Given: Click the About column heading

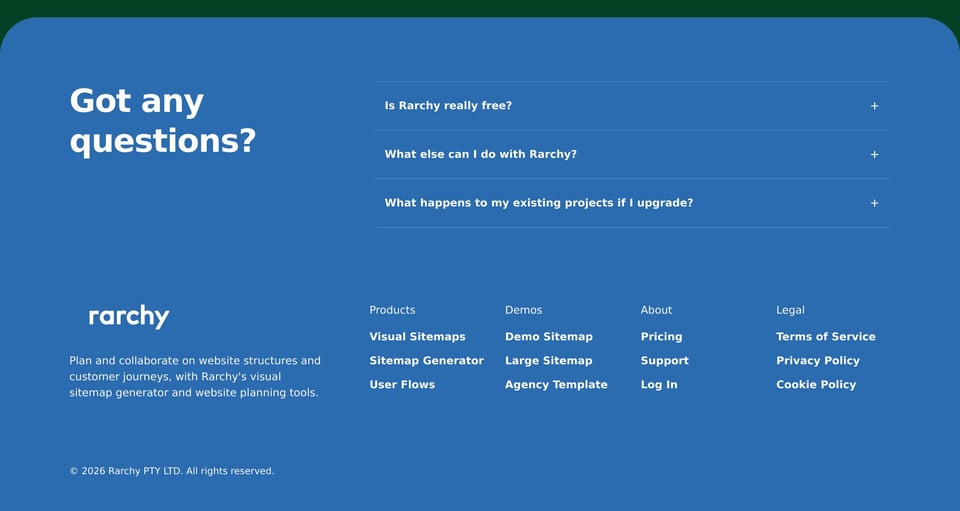Looking at the screenshot, I should (x=656, y=310).
